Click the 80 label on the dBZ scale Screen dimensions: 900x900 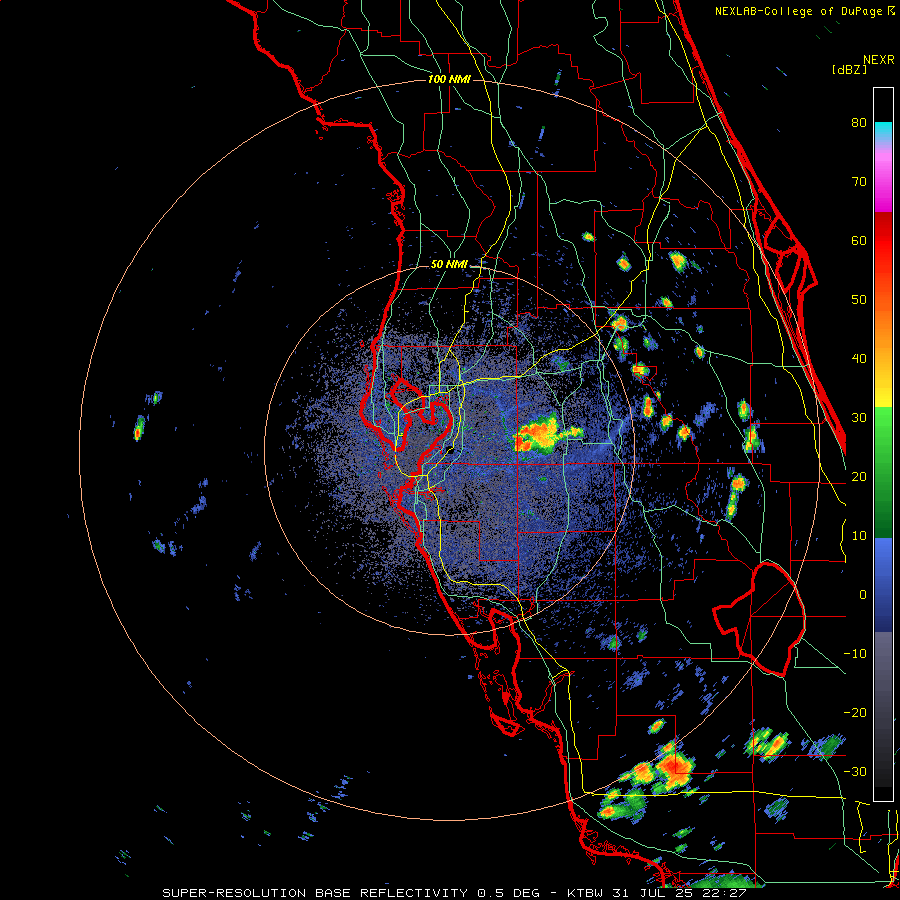point(859,122)
